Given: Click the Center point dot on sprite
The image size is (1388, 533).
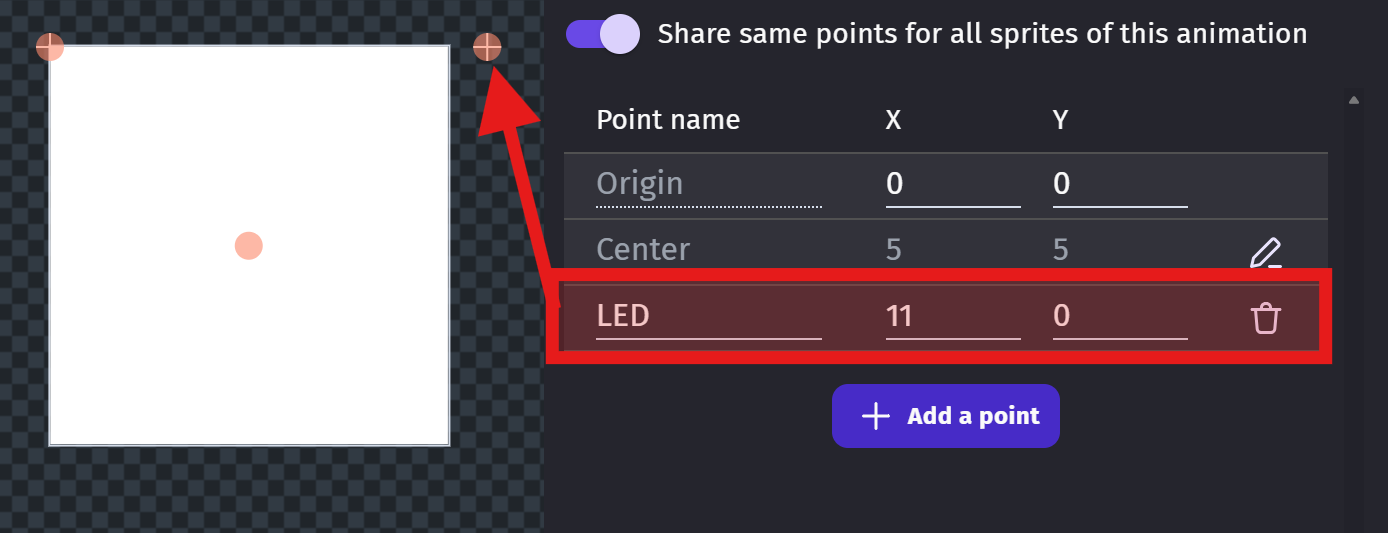Looking at the screenshot, I should coord(249,245).
